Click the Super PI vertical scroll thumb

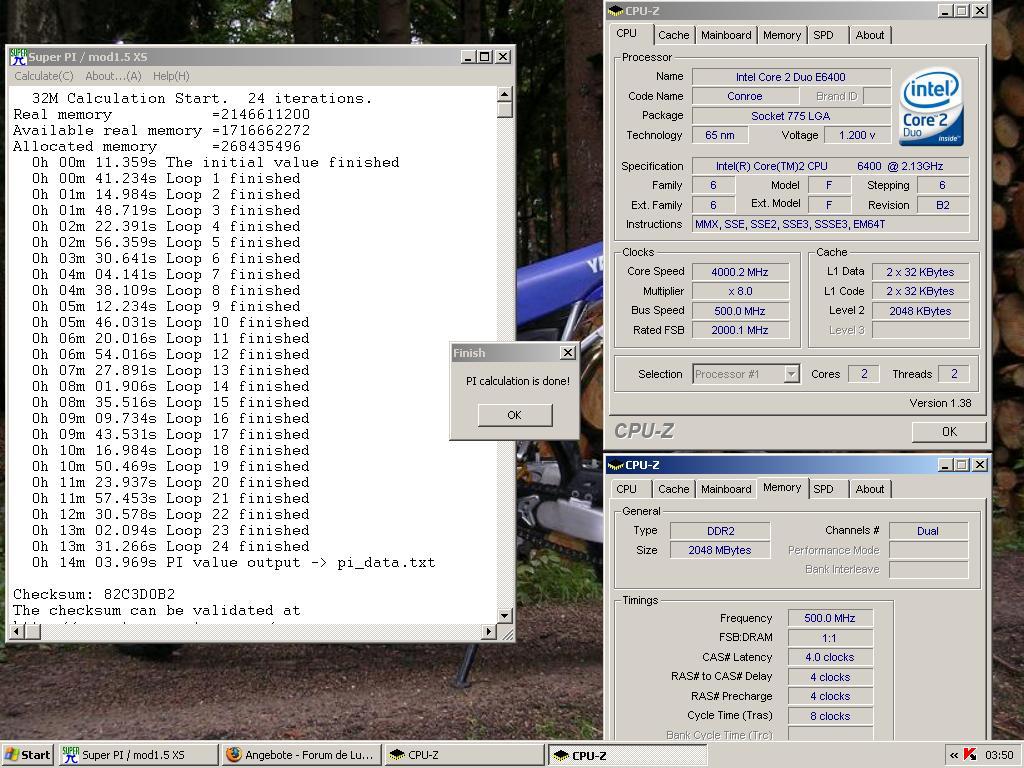coord(504,110)
